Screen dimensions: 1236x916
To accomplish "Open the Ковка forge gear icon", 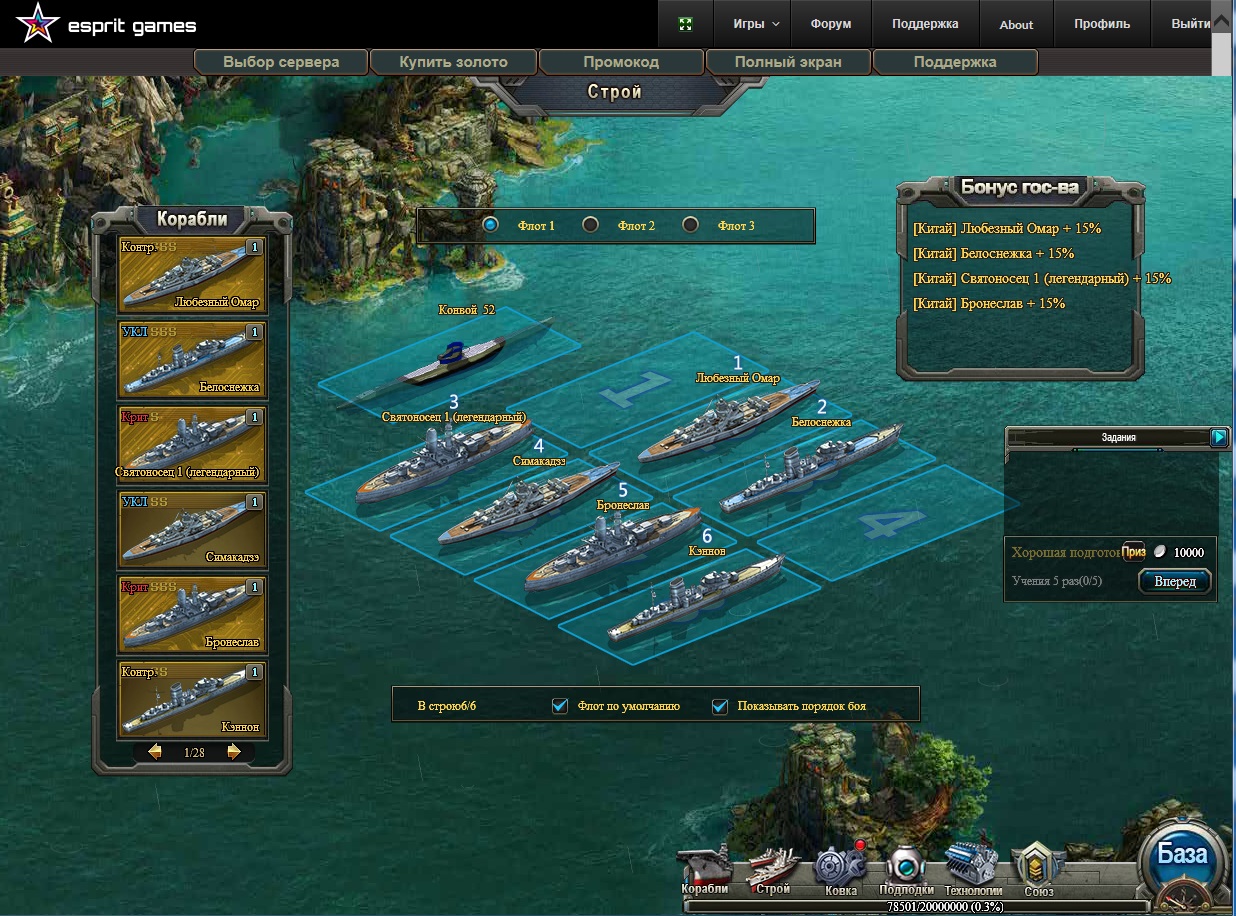I will pos(838,866).
